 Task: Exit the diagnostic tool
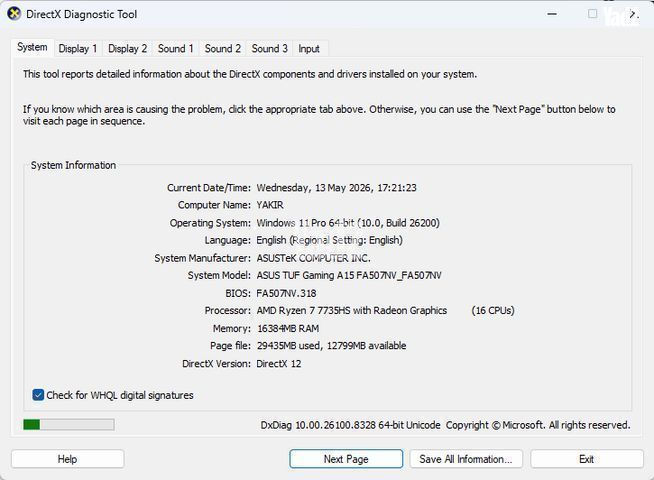586,459
